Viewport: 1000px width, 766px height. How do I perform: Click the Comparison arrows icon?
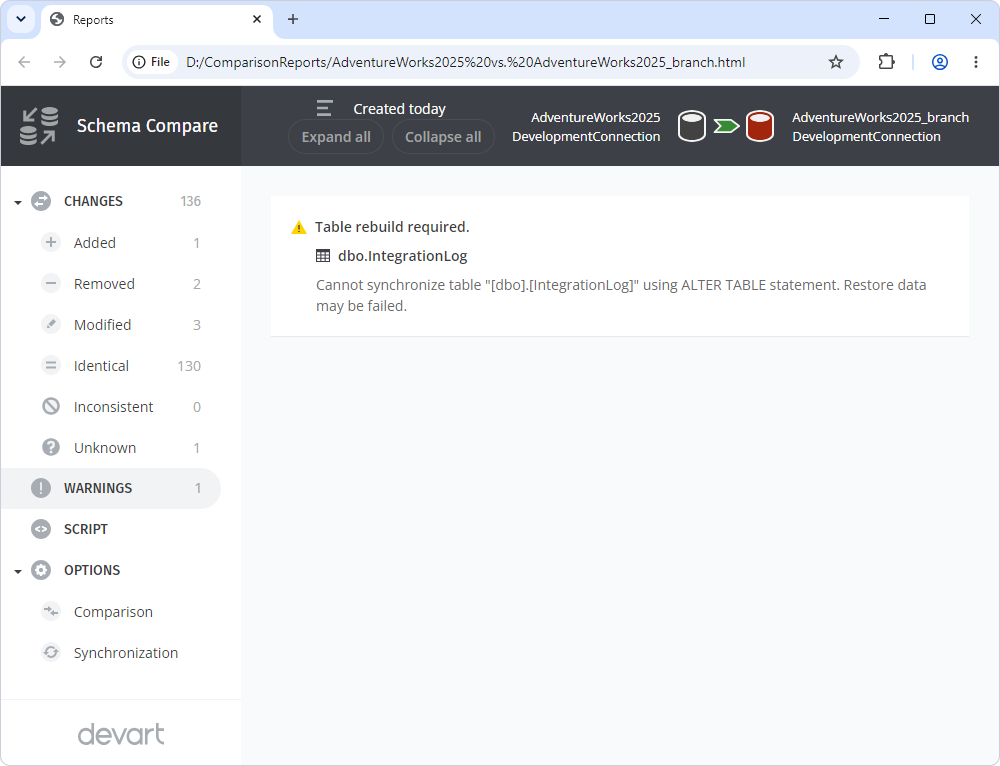click(x=51, y=612)
